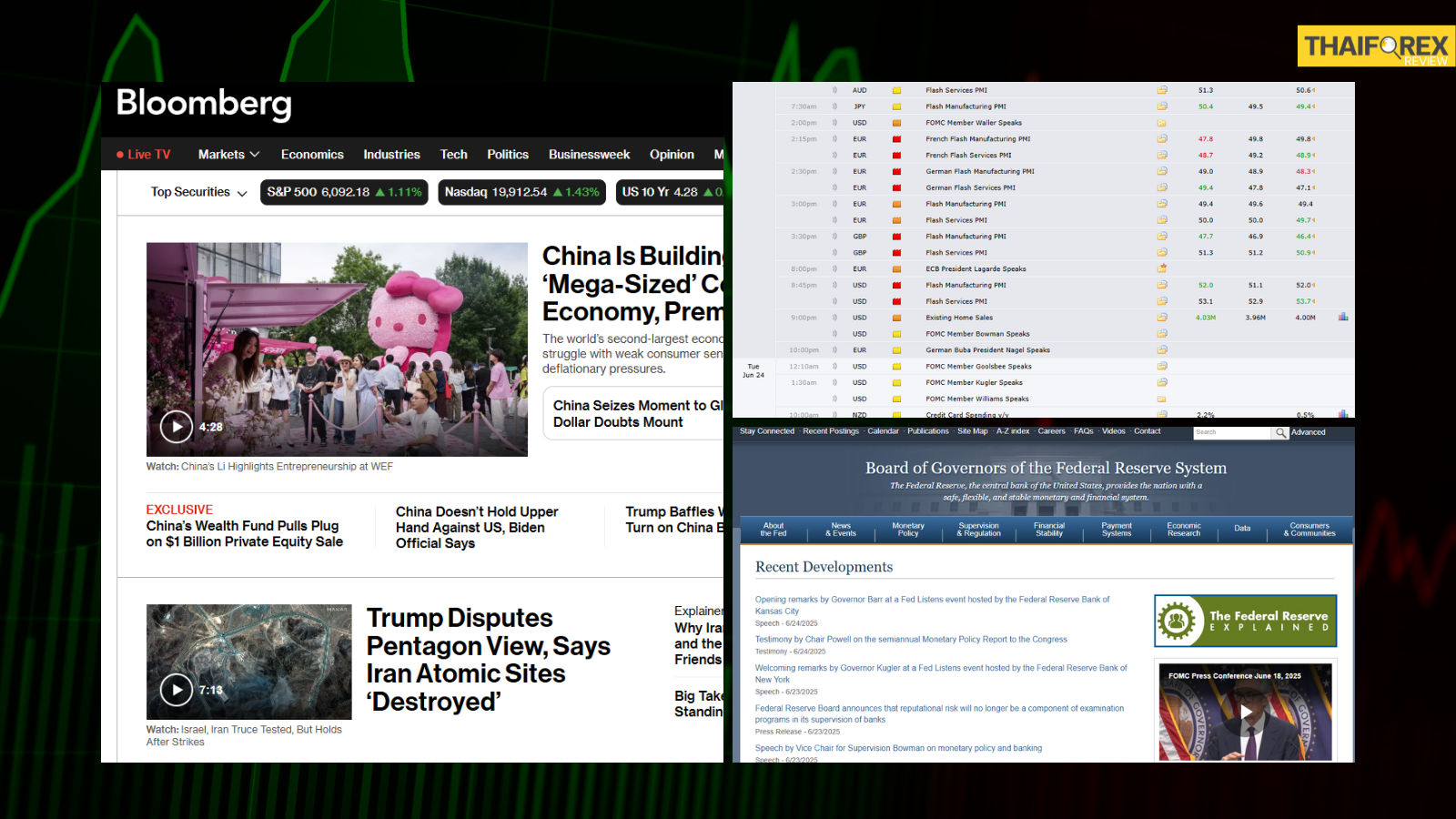The width and height of the screenshot is (1456, 819).
Task: Open the News & Events tab
Action: click(x=841, y=530)
